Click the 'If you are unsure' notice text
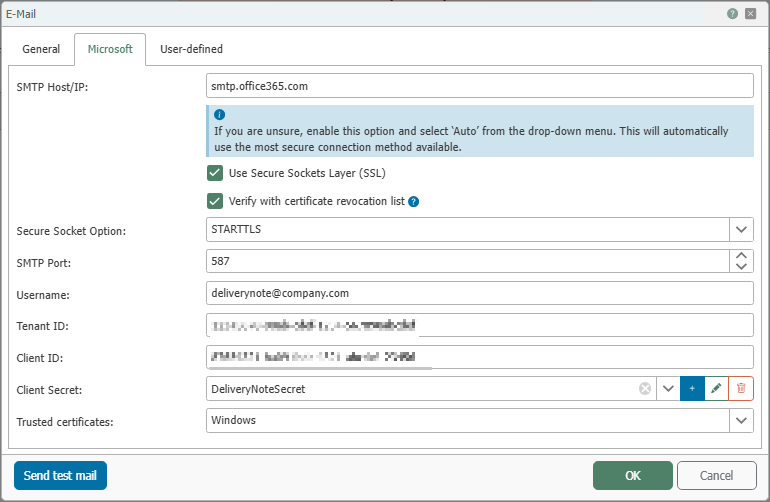This screenshot has height=502, width=770. [471, 139]
